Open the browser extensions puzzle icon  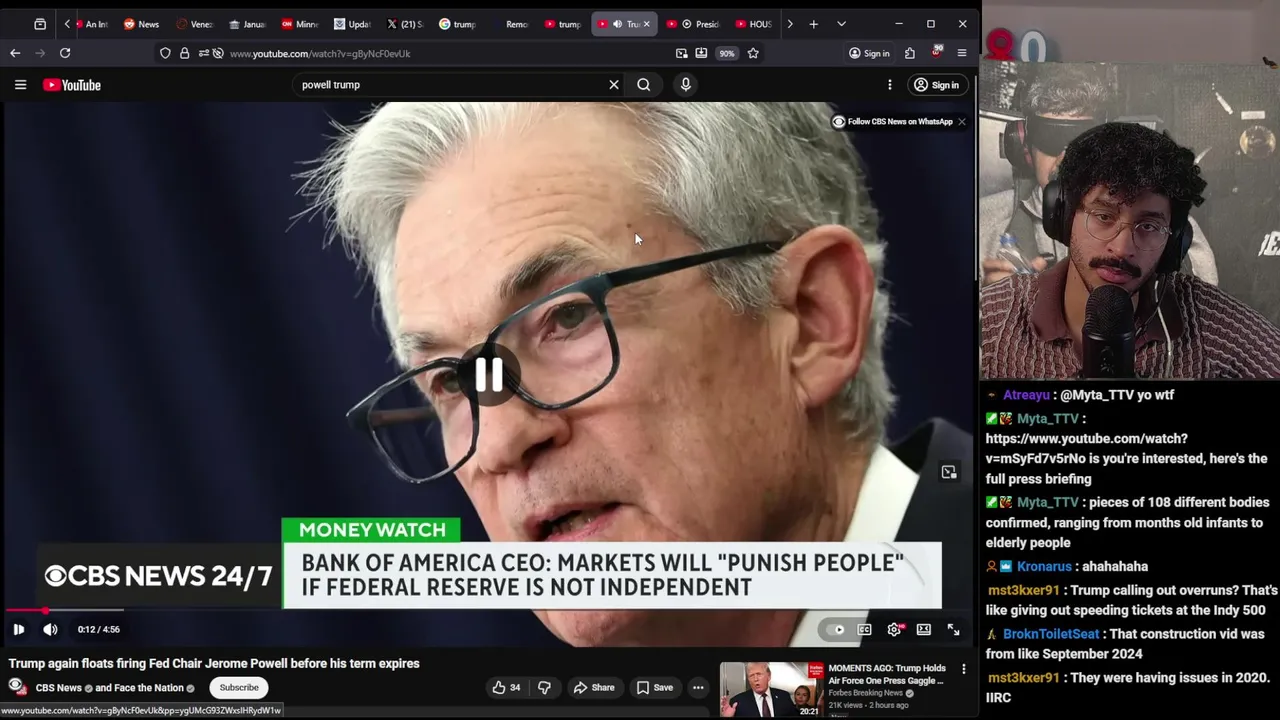tap(910, 53)
